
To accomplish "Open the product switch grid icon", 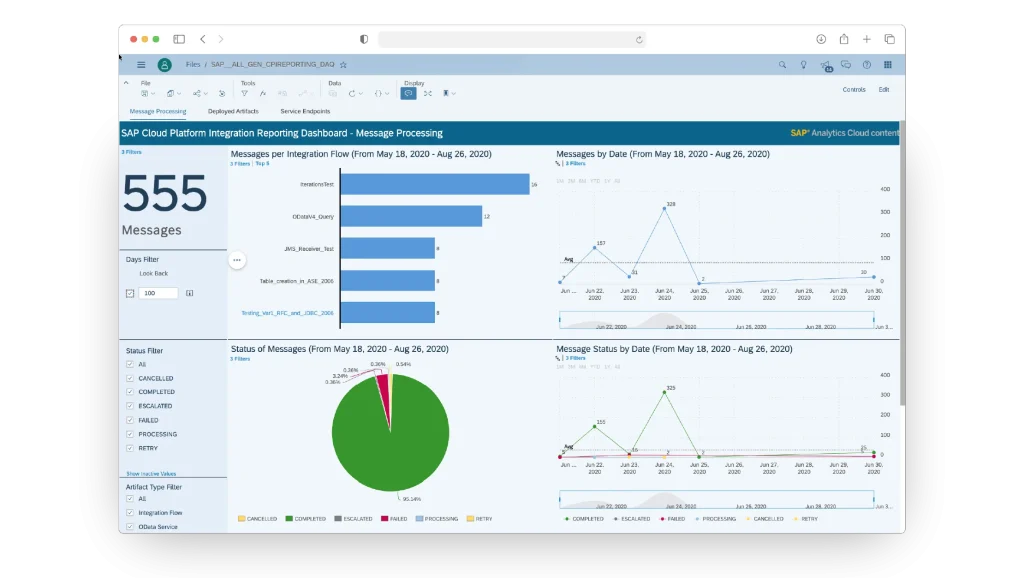I will pos(888,65).
